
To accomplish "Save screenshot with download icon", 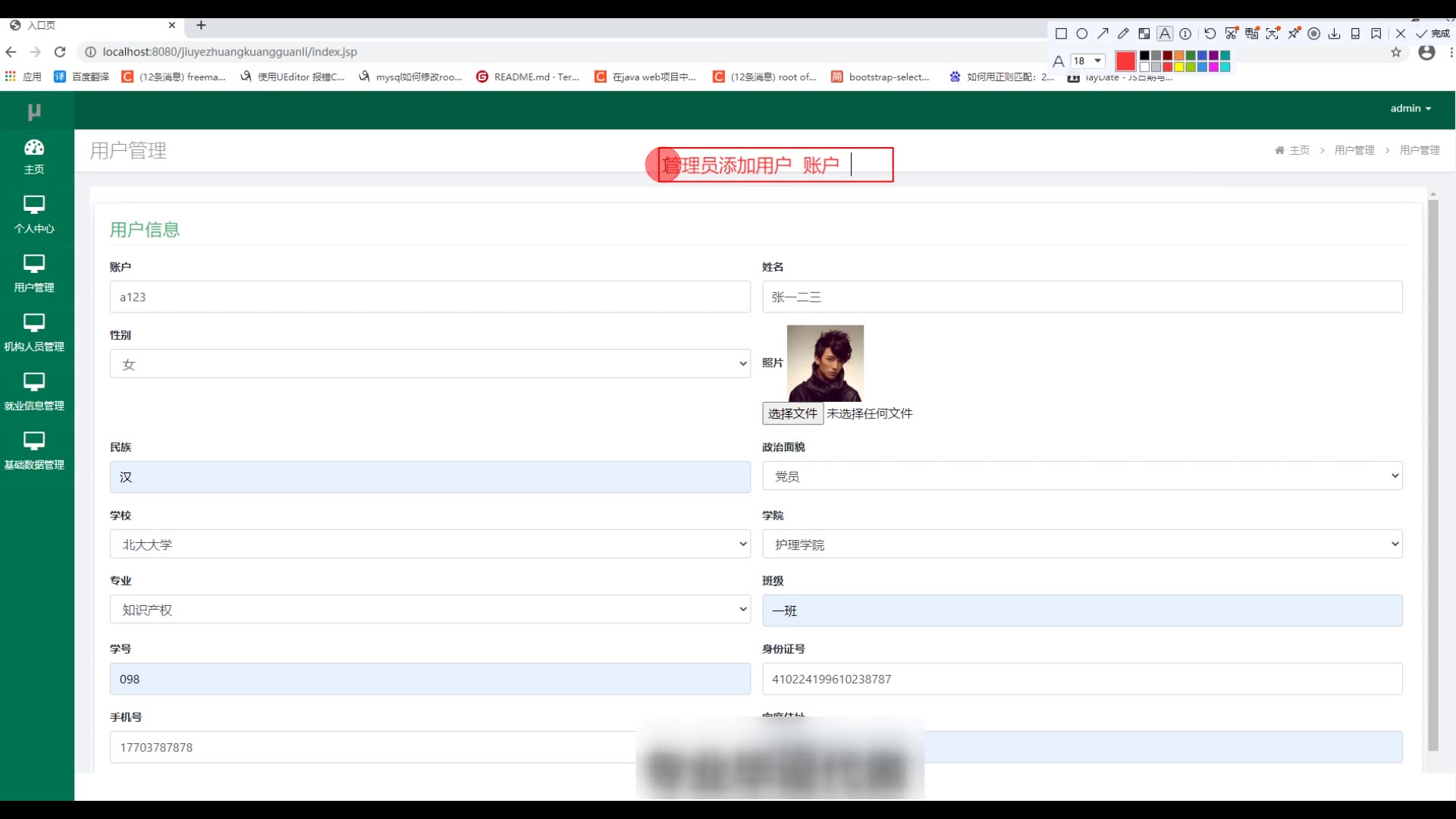I will click(1335, 33).
